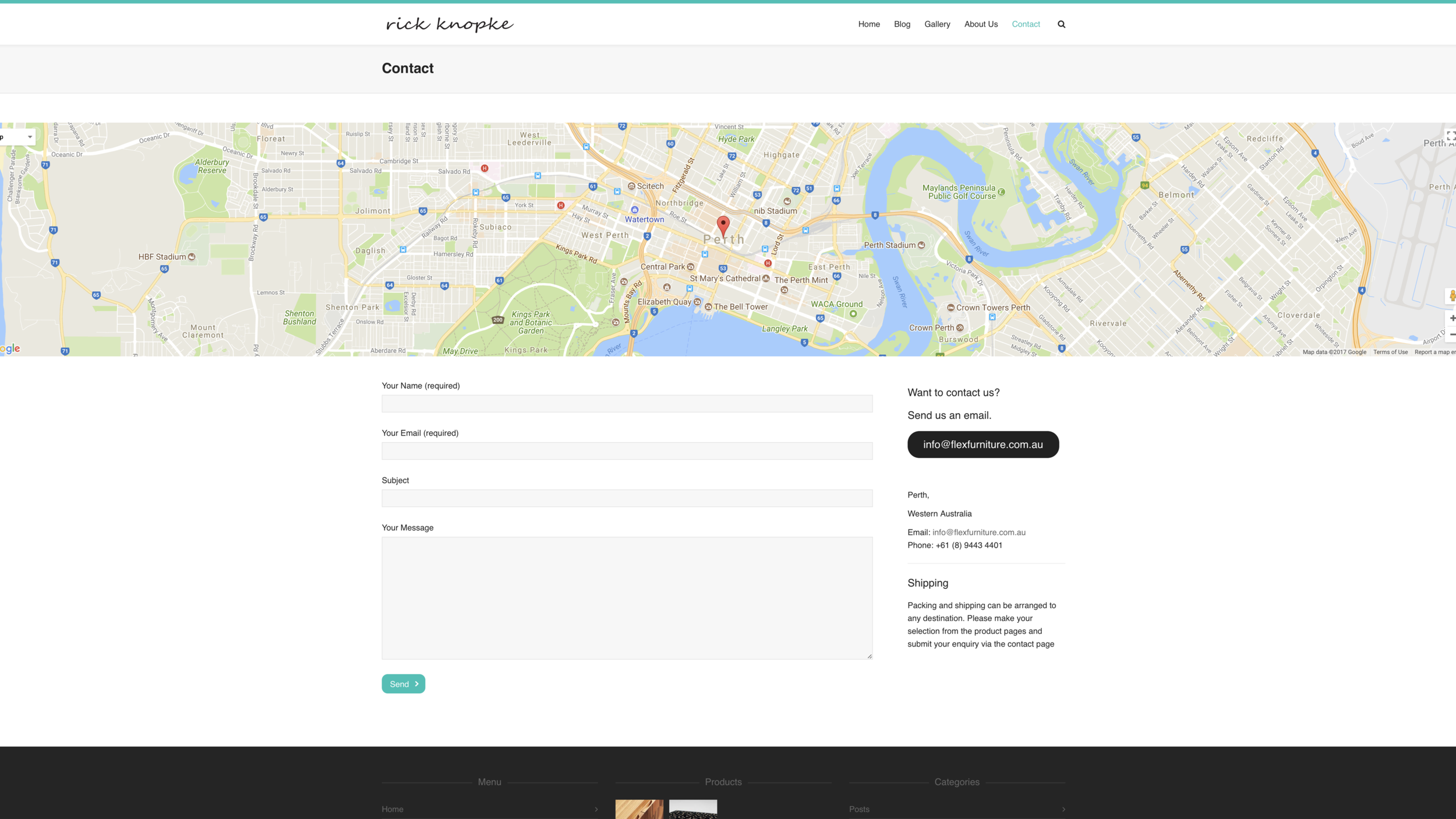Open the map type dropdown
1456x819 pixels.
click(x=17, y=137)
